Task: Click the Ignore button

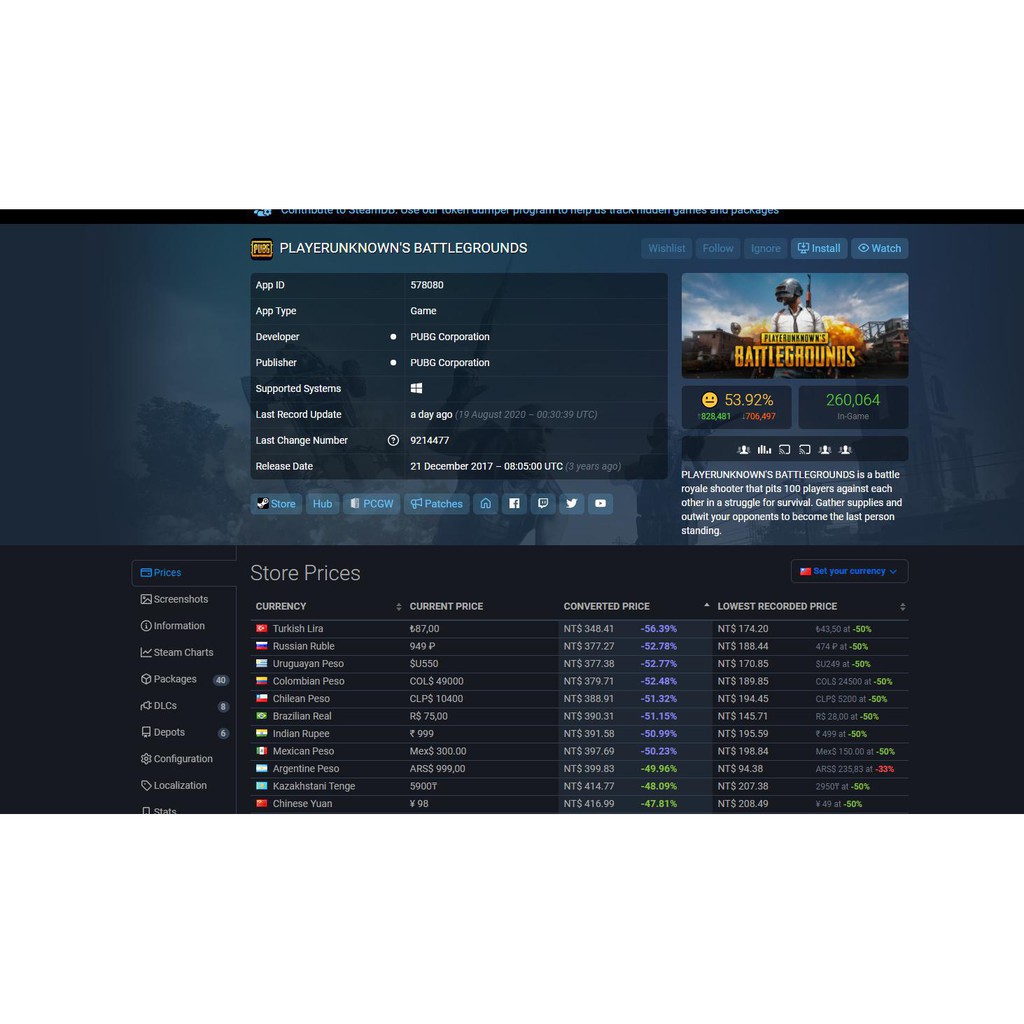Action: [x=765, y=248]
